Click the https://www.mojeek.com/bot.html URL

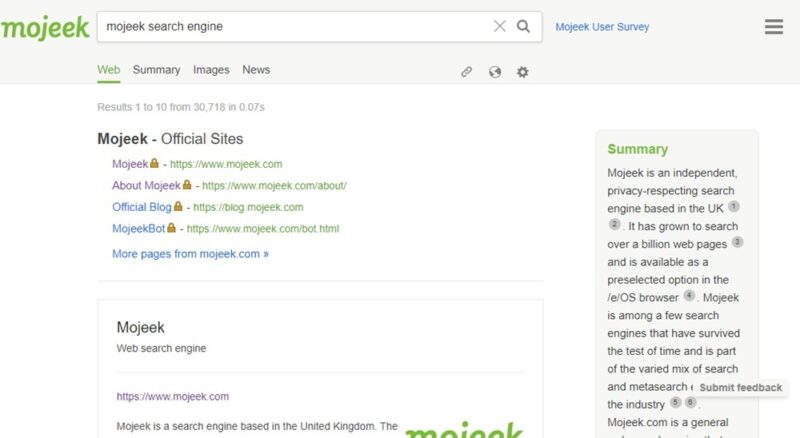pos(263,228)
